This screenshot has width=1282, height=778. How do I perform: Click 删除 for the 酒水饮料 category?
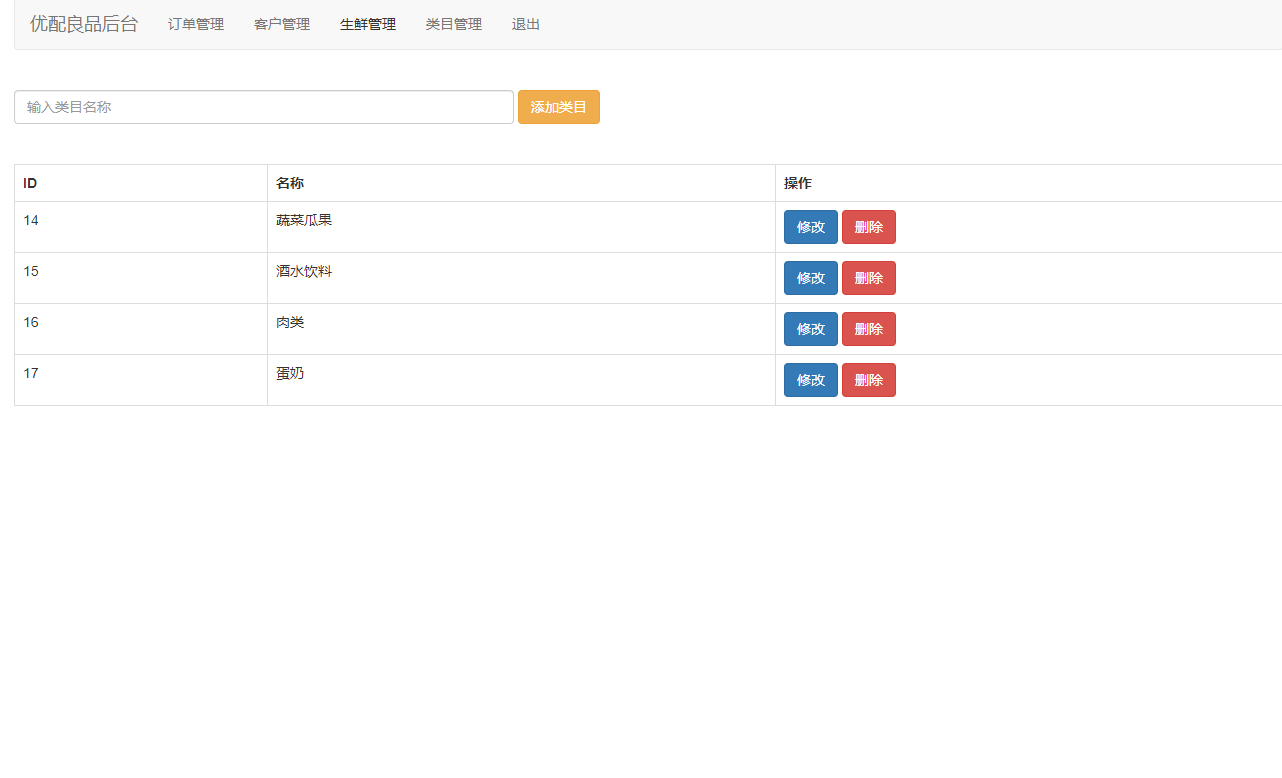868,278
